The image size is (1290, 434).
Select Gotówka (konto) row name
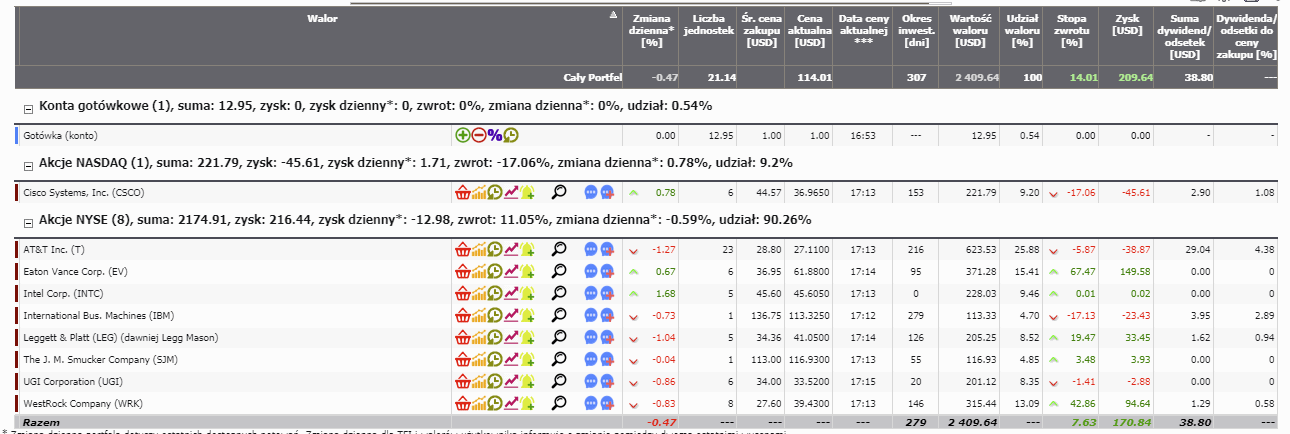point(60,135)
